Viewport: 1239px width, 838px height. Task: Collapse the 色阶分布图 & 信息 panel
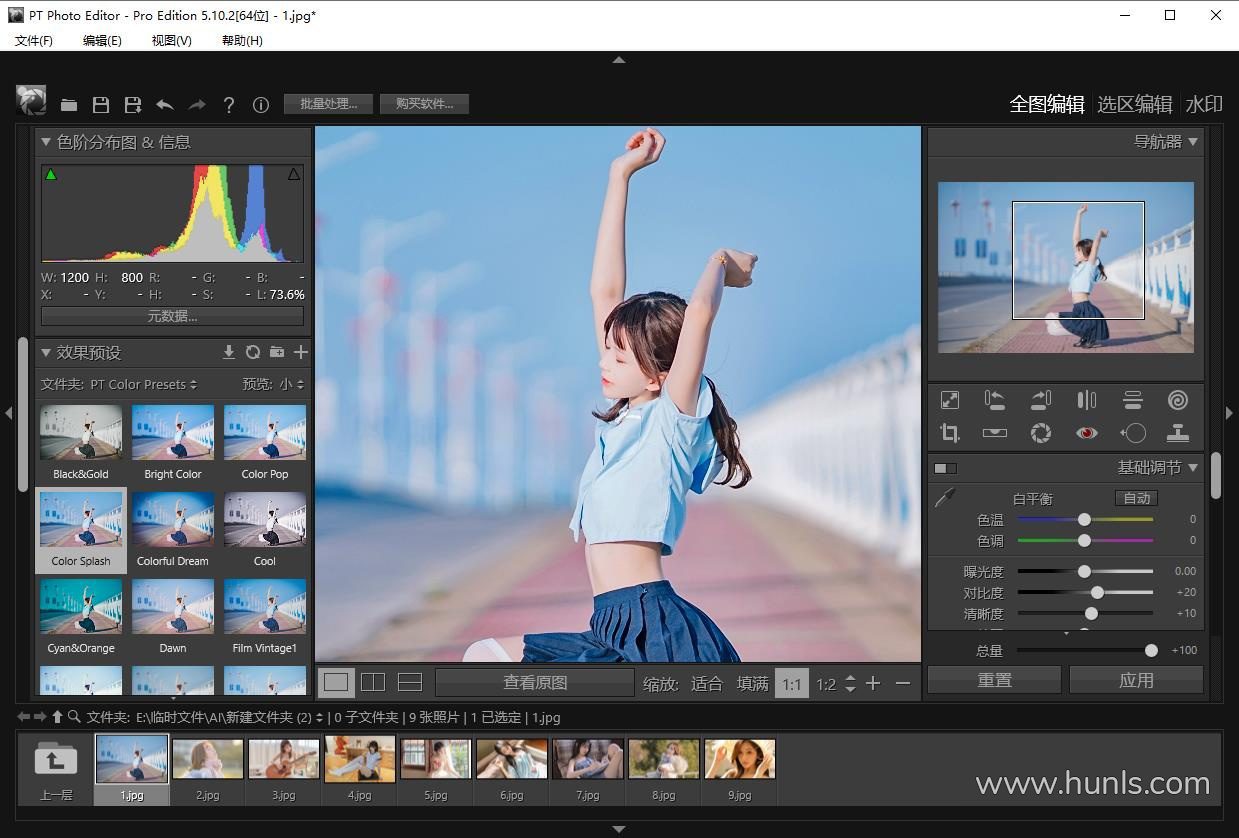point(46,142)
